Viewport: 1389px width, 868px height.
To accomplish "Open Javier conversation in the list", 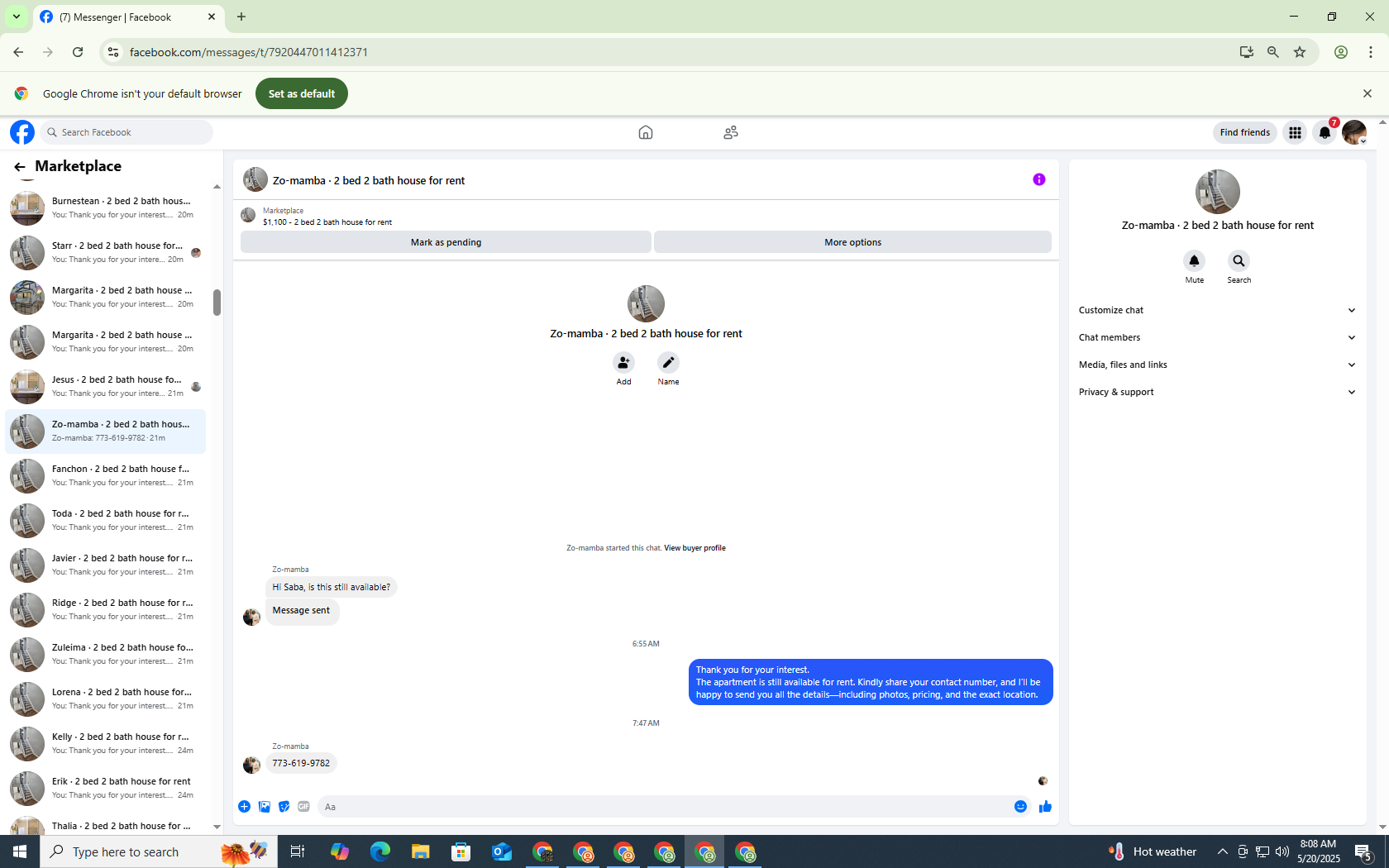I will [x=106, y=565].
